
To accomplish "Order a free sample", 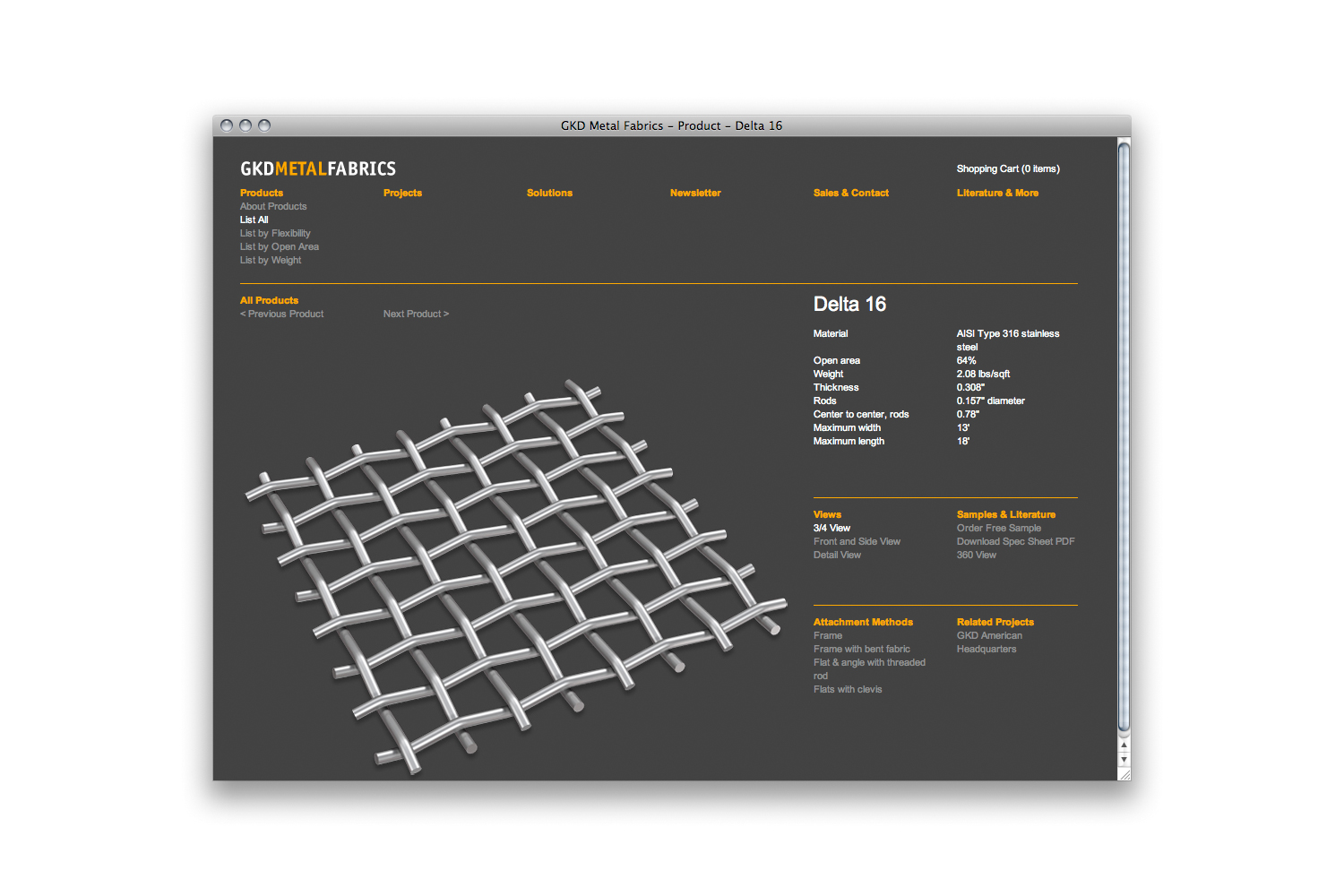I will pos(998,528).
